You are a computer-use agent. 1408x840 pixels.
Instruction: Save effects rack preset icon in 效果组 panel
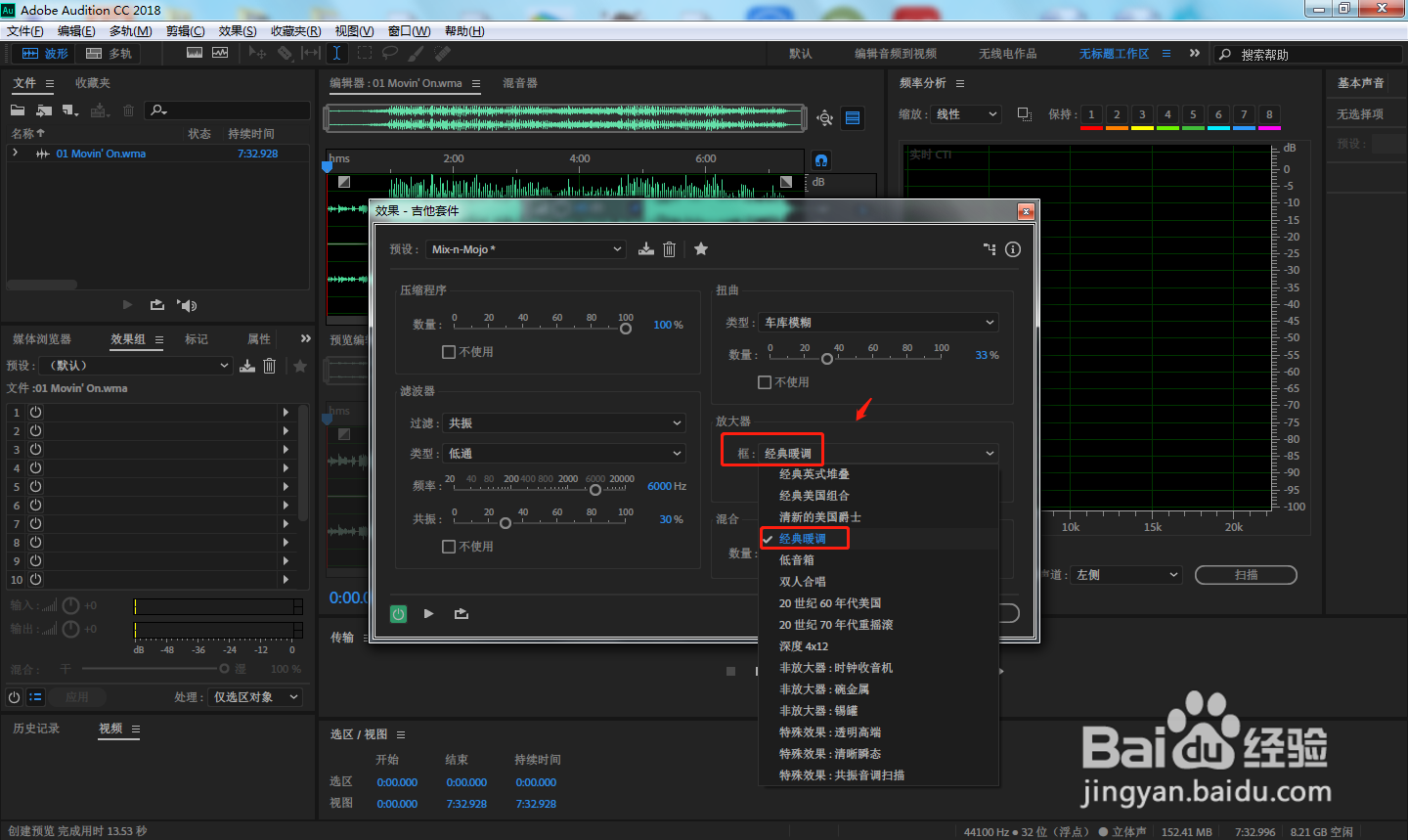[x=247, y=366]
